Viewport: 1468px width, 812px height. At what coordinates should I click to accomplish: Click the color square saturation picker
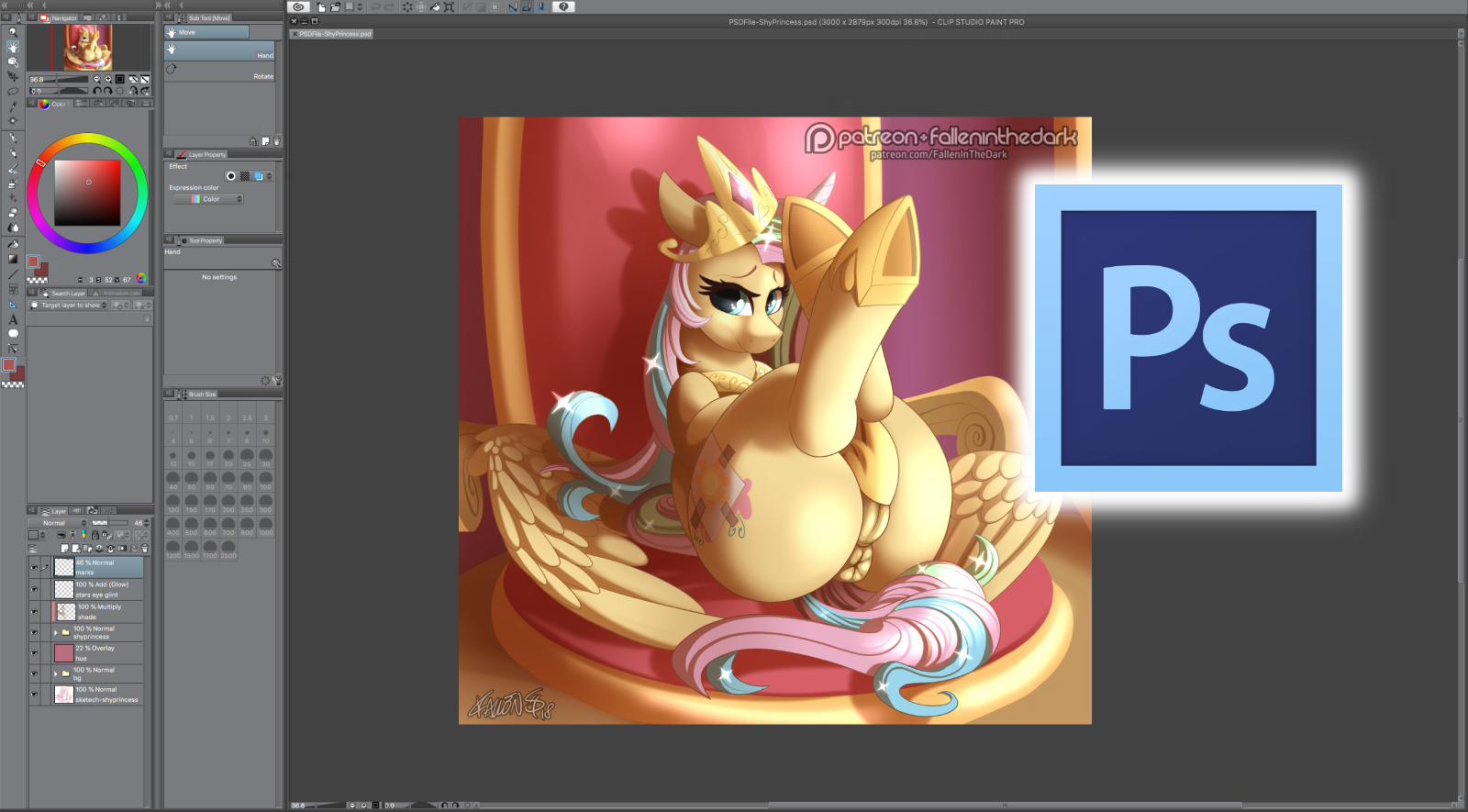point(87,193)
